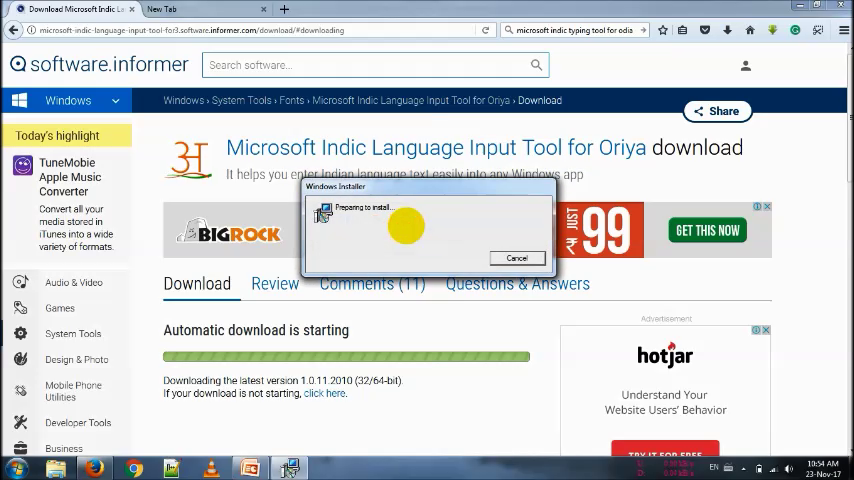Click the clock in the system tray
The height and width of the screenshot is (480, 854).
coord(823,469)
